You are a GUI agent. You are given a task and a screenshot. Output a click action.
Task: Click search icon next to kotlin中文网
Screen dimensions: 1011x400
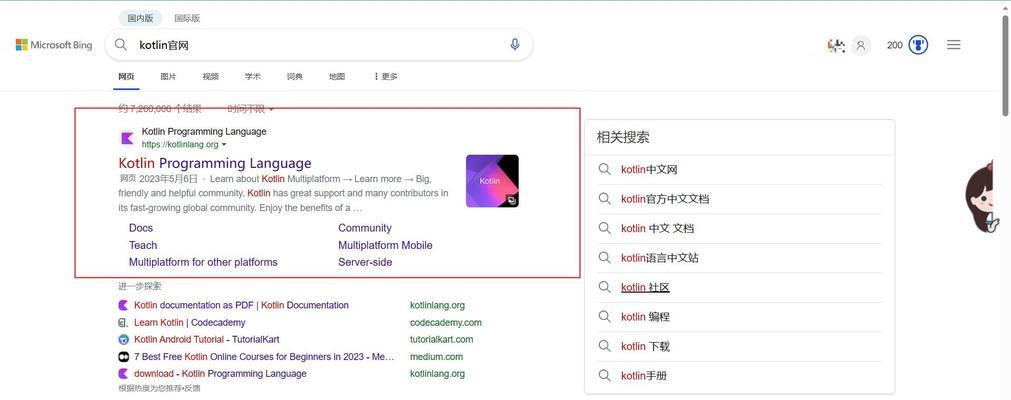pos(604,169)
